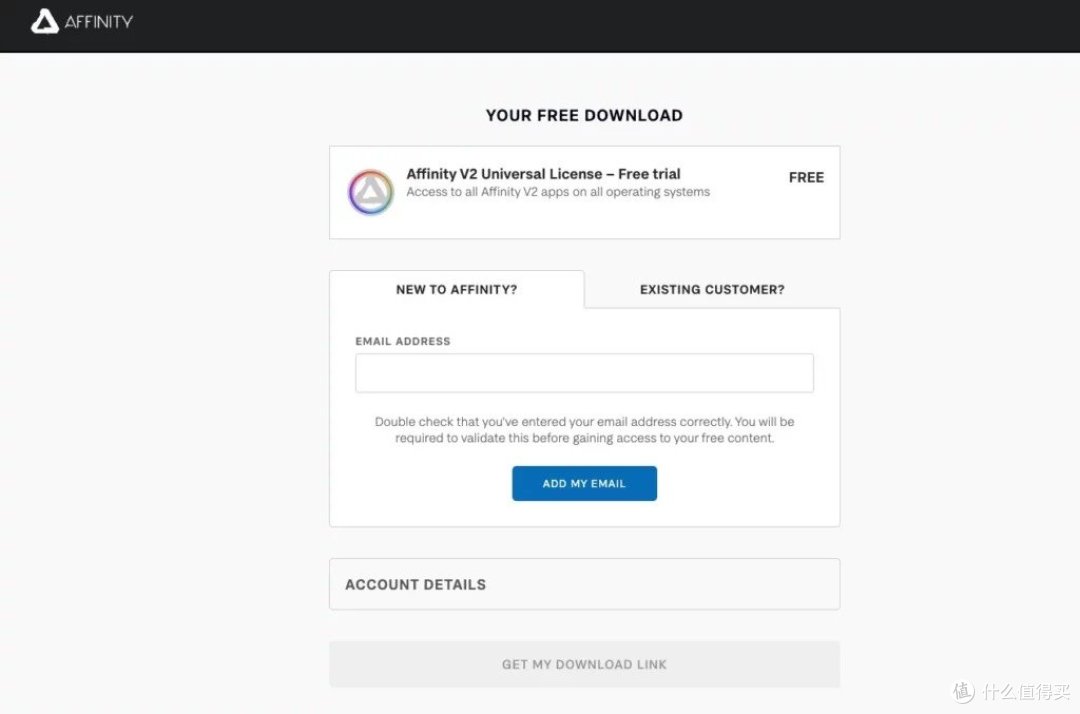Image resolution: width=1080 pixels, height=714 pixels.
Task: Click the 值 watermark badge bottom right
Action: pos(962,692)
